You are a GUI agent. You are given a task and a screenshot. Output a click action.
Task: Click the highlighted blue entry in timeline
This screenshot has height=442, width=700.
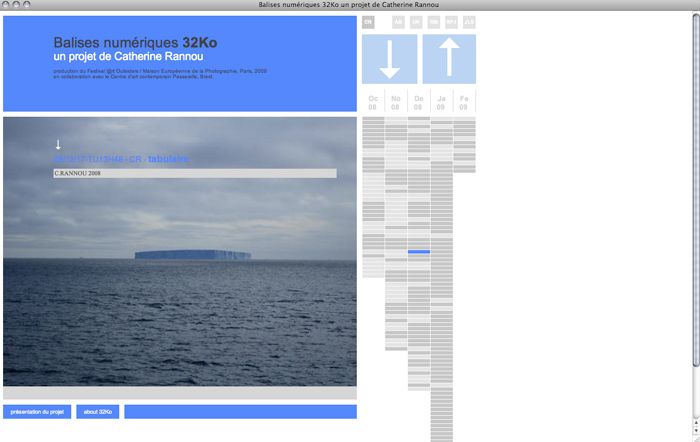tap(419, 252)
